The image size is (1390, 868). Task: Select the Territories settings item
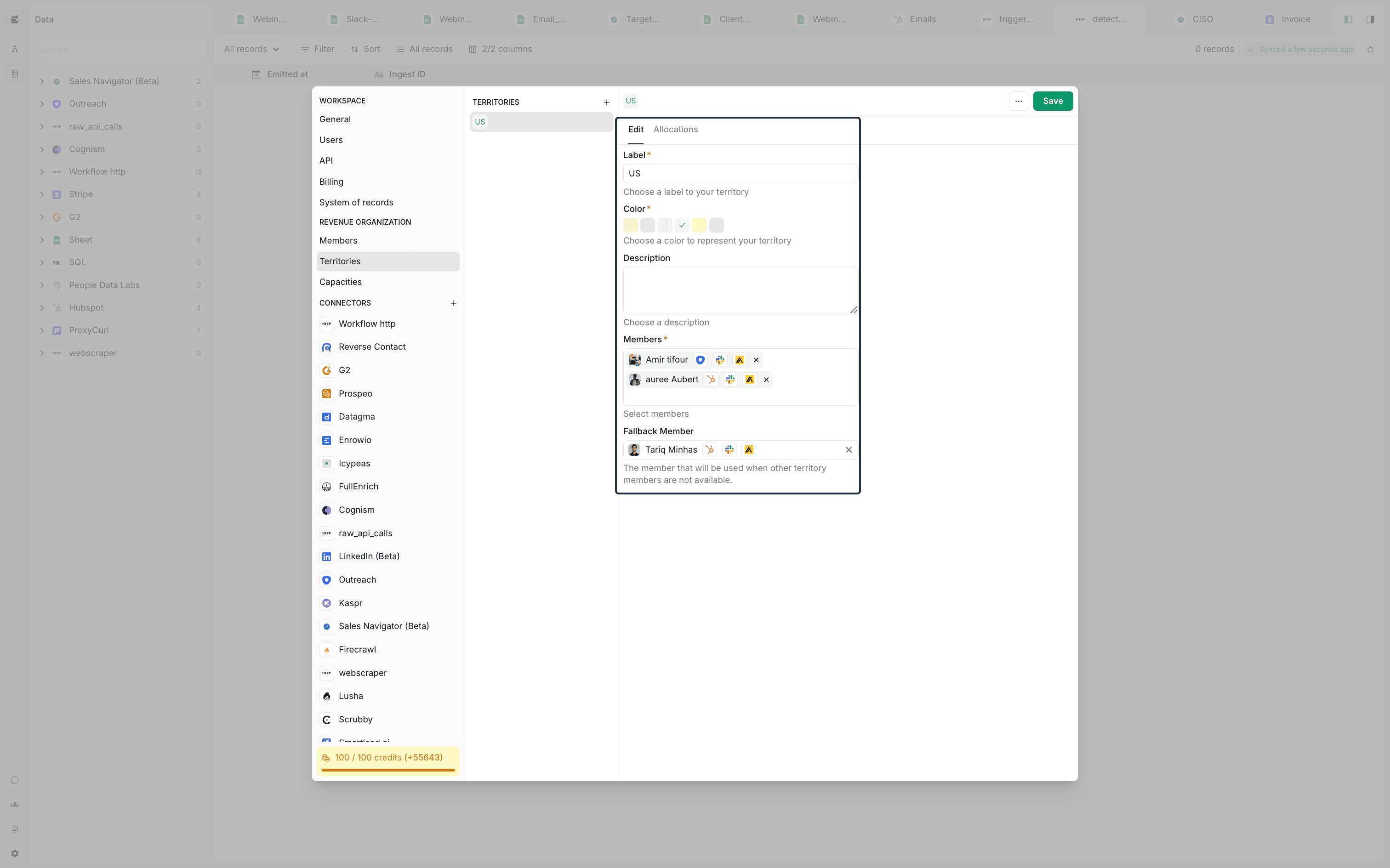click(x=388, y=261)
